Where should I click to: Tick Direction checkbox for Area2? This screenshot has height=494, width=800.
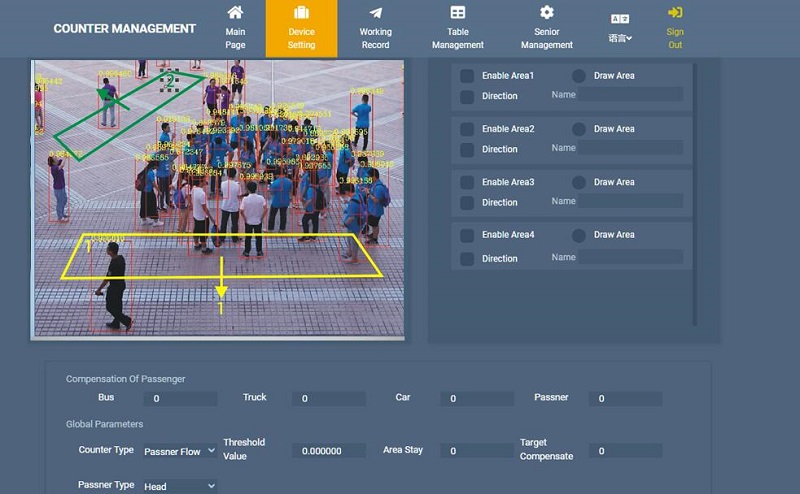(x=467, y=150)
